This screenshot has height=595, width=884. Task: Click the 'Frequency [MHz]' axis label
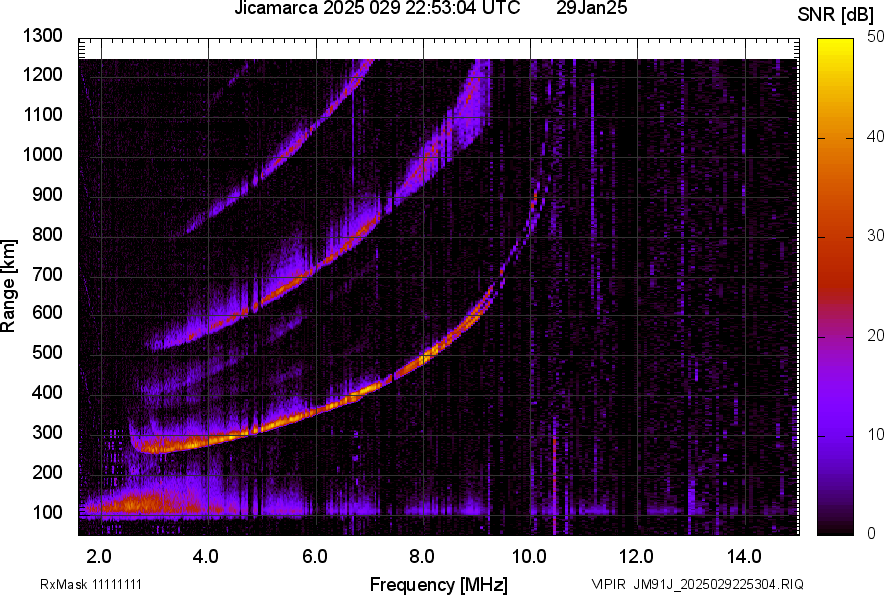click(439, 584)
